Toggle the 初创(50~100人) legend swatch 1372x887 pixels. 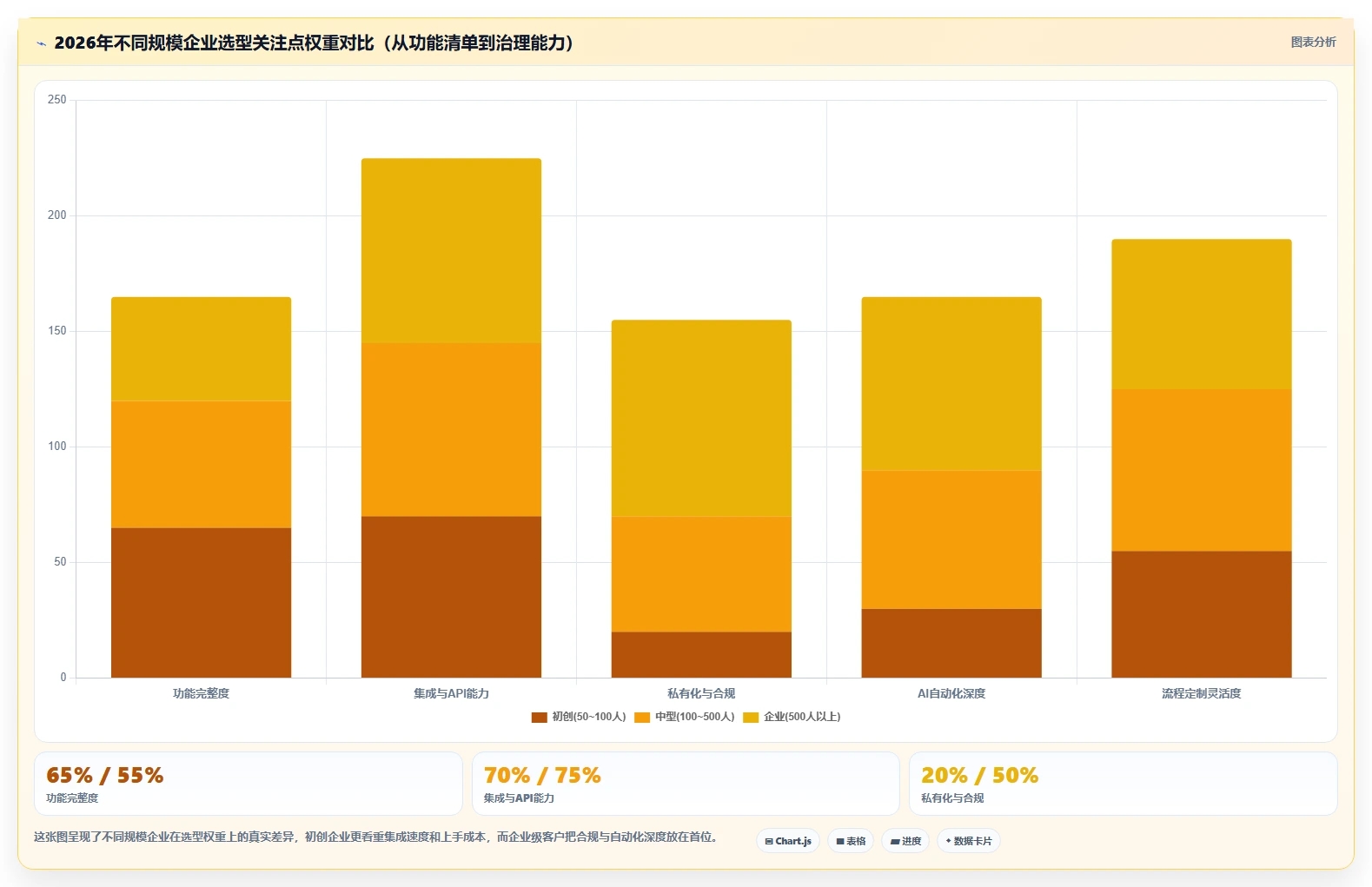539,718
